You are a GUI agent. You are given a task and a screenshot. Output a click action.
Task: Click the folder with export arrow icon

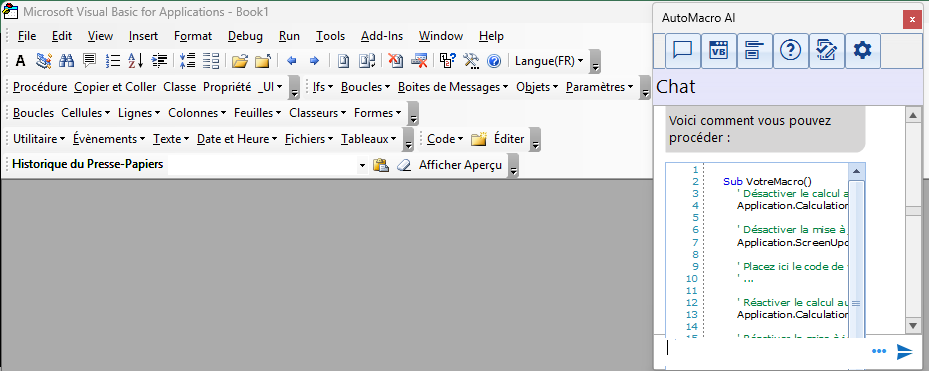click(x=262, y=60)
